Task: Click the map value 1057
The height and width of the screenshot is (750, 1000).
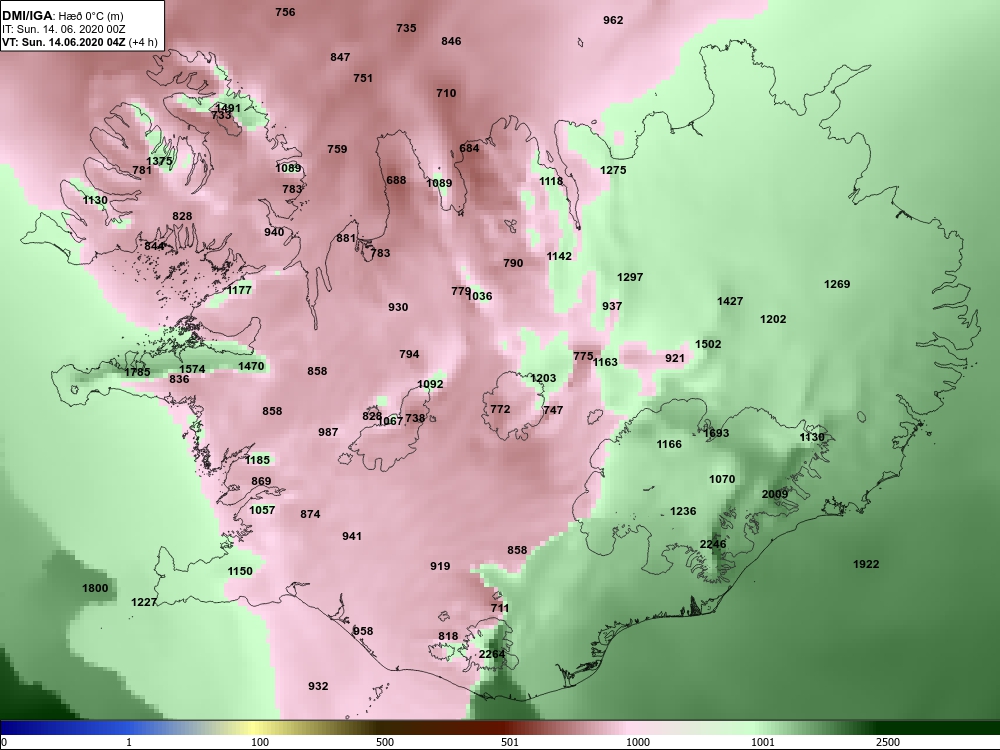Action: tap(262, 510)
